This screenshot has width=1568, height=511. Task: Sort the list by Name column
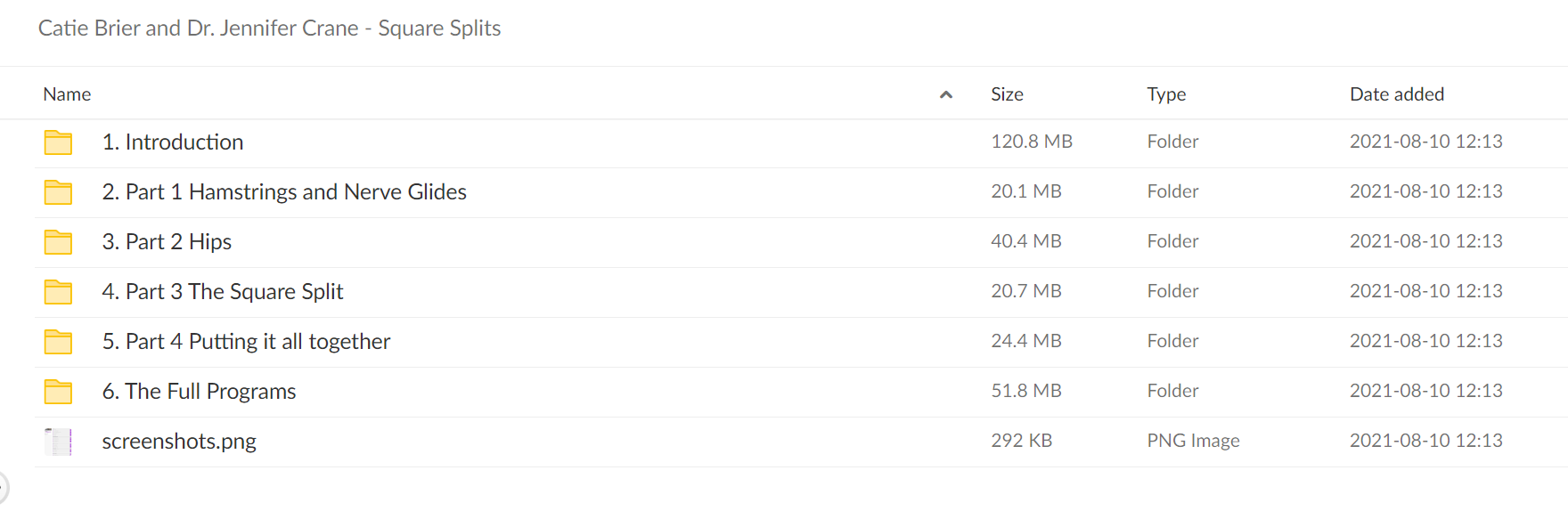[67, 94]
